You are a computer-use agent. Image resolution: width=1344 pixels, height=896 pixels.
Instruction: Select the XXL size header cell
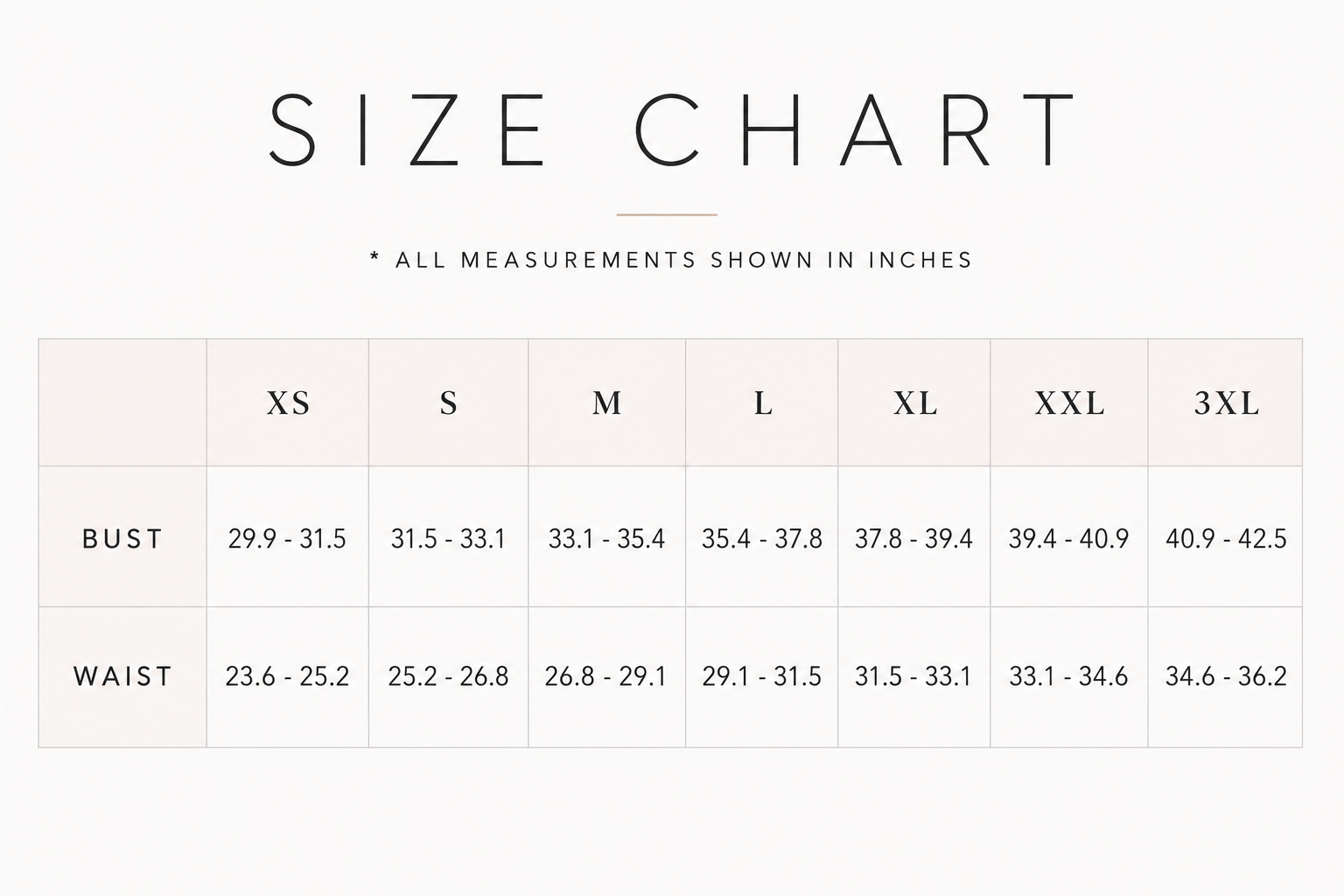(1069, 402)
